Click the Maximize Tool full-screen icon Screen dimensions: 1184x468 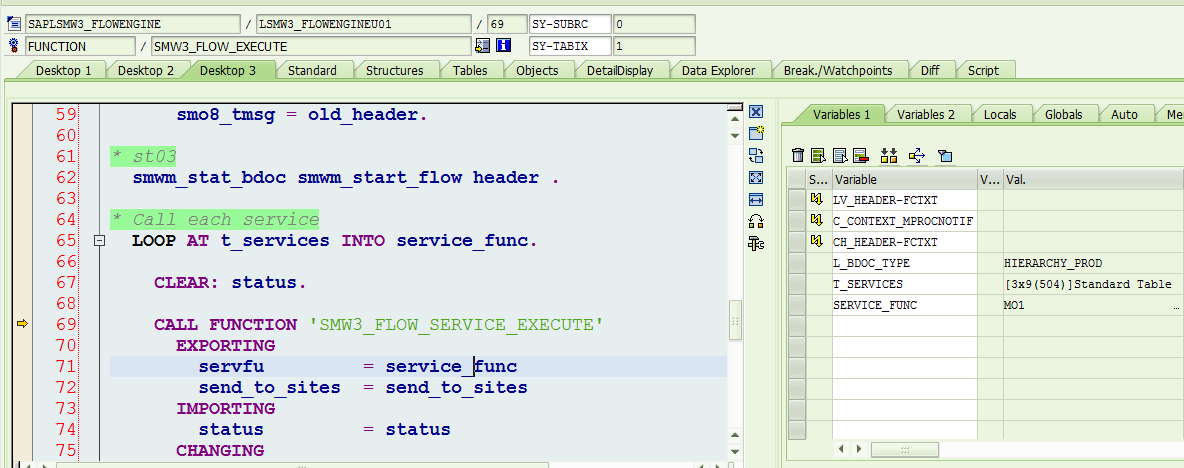tap(756, 177)
